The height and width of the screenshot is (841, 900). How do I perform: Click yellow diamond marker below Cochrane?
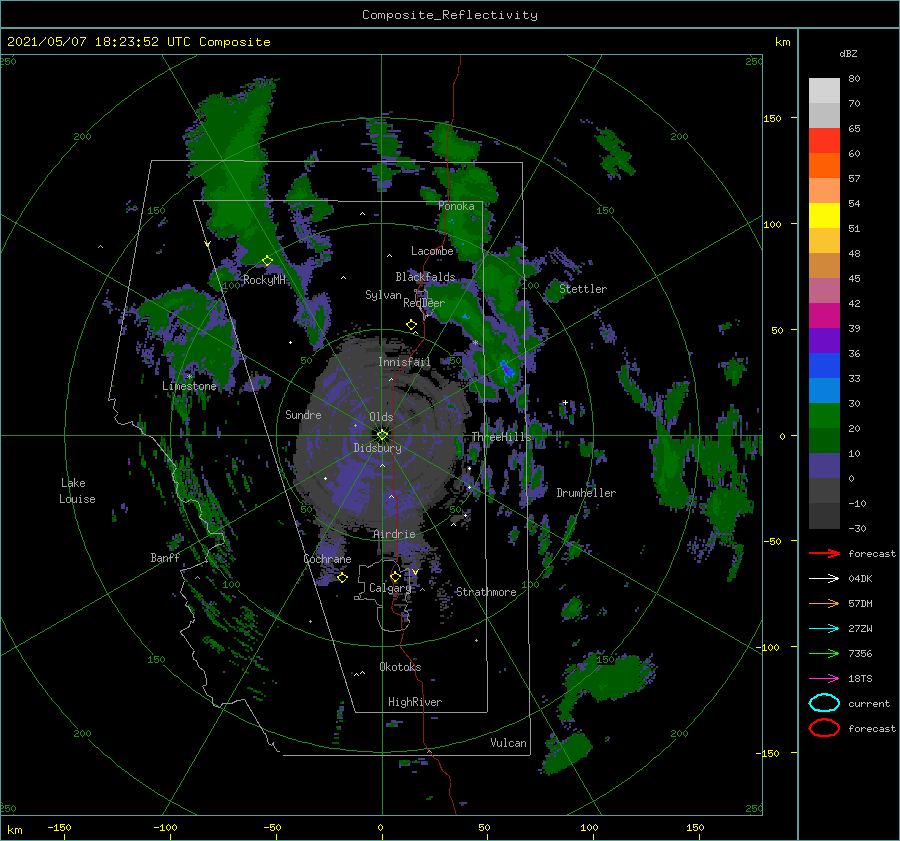tap(342, 578)
